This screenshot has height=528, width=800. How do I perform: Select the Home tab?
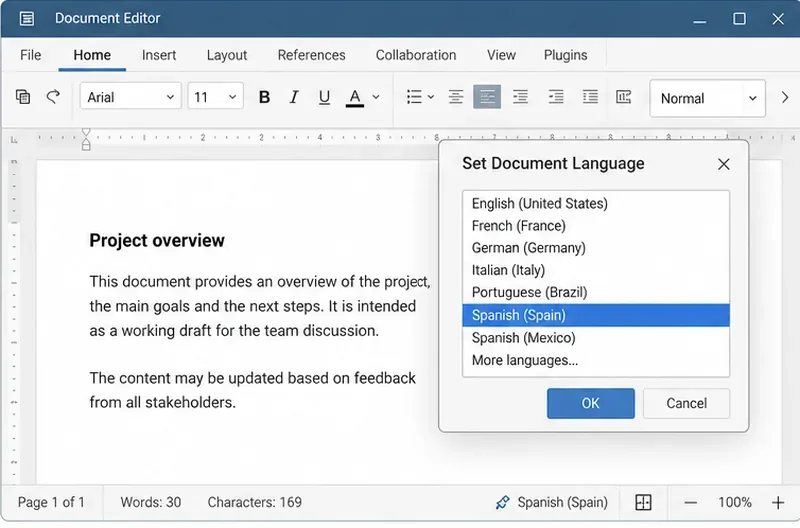point(92,55)
